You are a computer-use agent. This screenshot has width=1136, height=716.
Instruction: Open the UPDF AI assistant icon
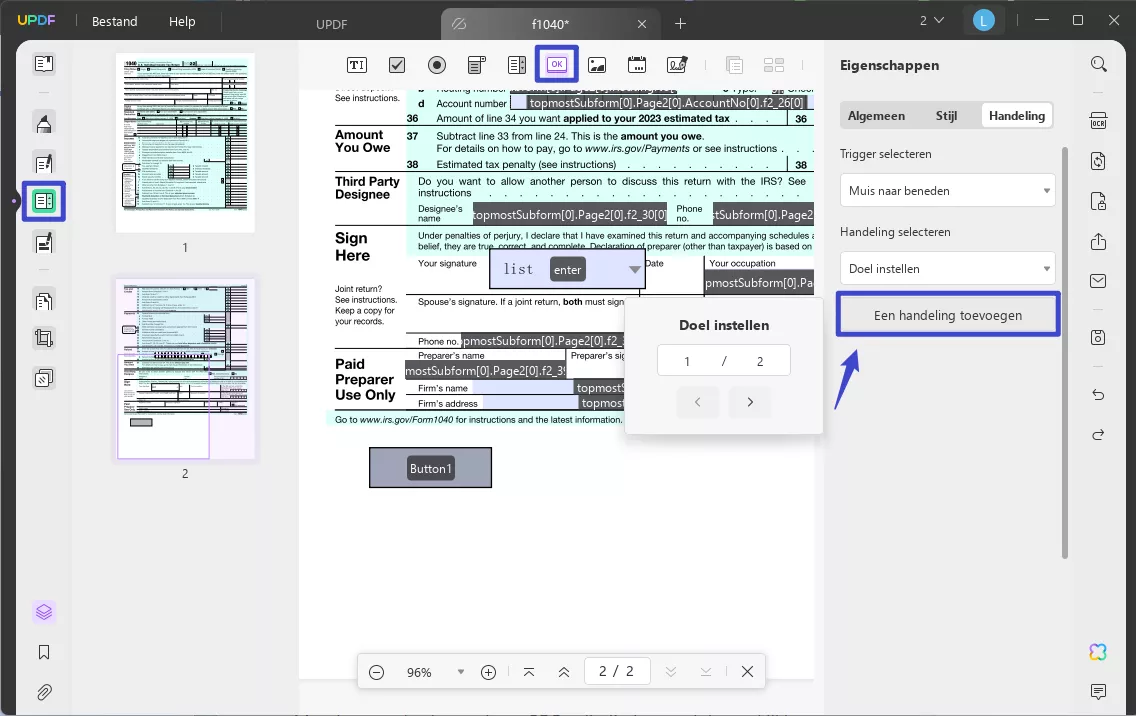point(1098,652)
